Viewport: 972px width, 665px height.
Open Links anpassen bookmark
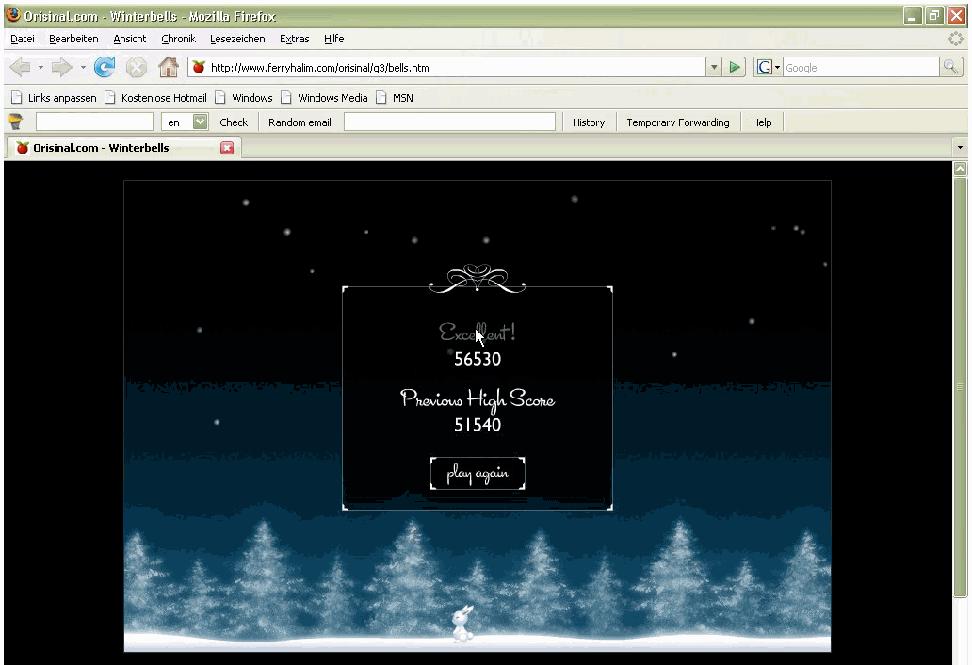pos(54,98)
